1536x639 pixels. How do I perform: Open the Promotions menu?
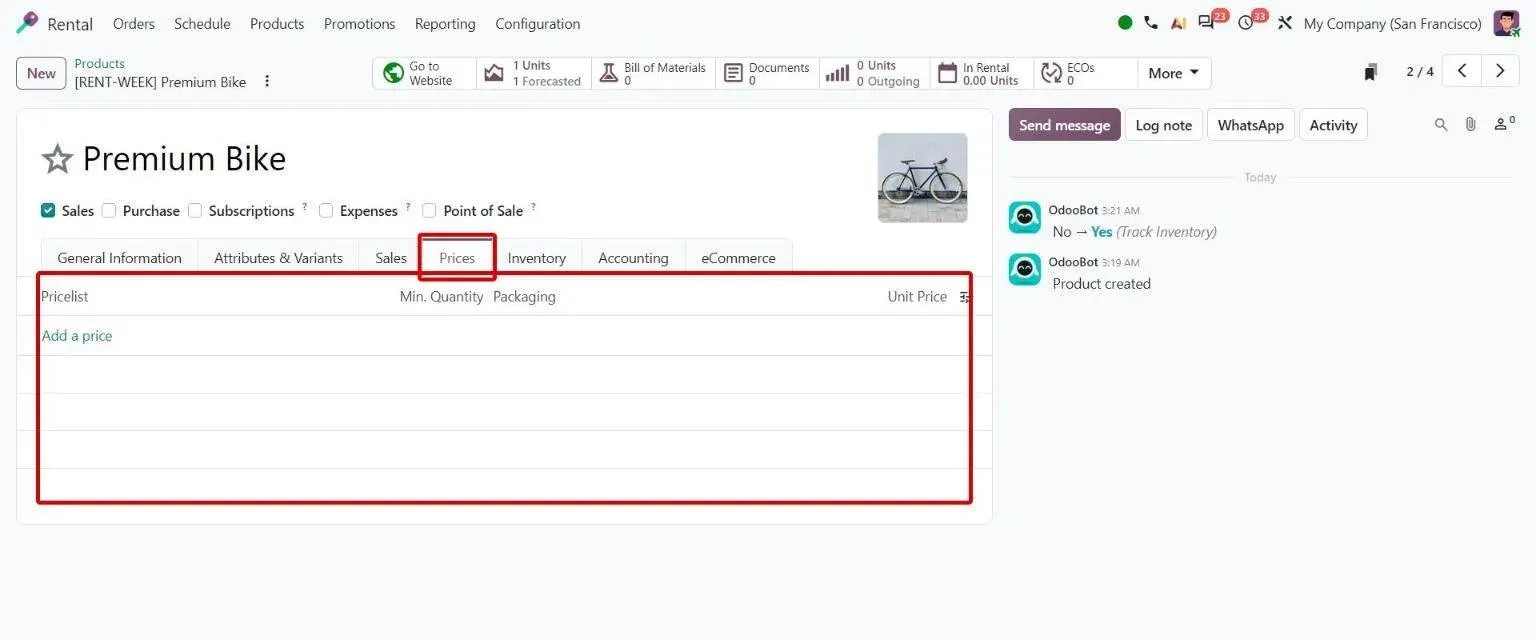(x=360, y=24)
